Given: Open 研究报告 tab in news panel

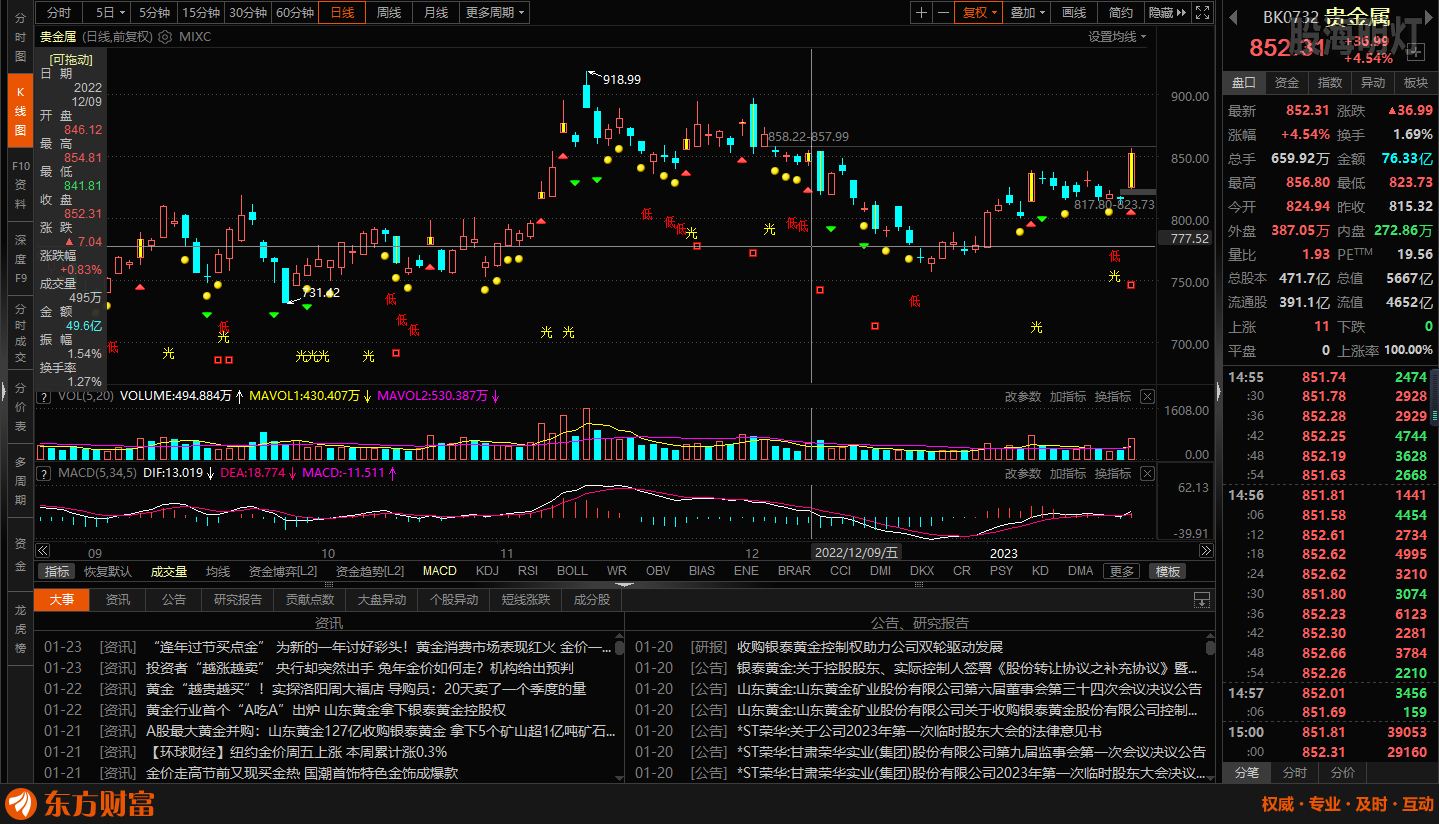Looking at the screenshot, I should [x=238, y=599].
